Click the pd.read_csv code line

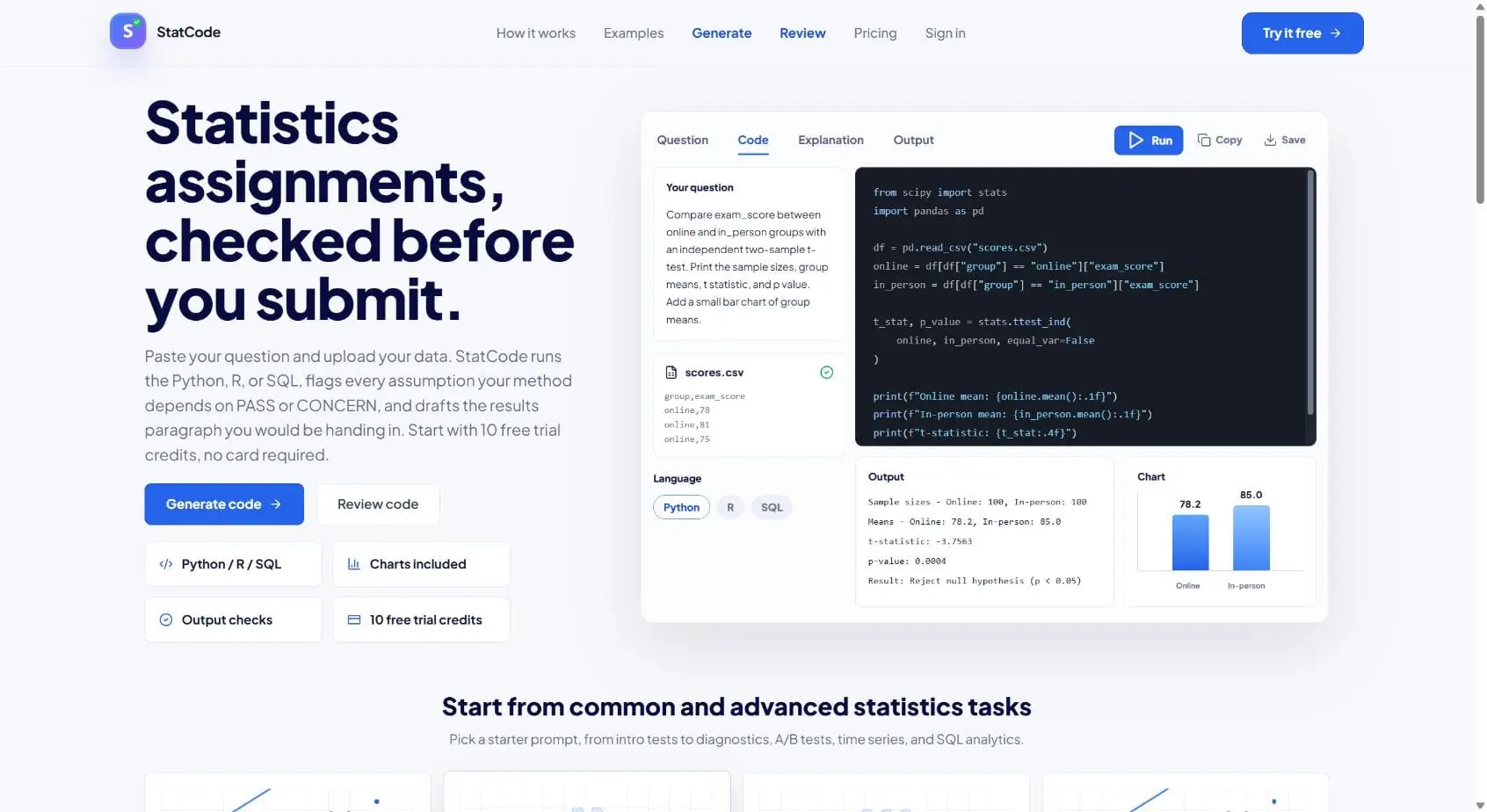(960, 248)
